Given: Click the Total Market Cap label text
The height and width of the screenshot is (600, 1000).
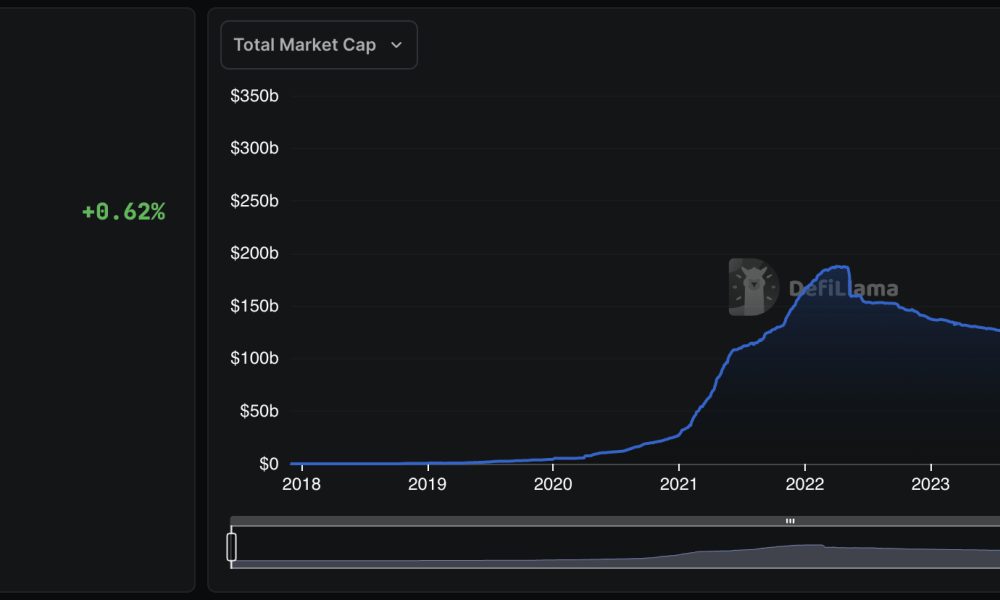Looking at the screenshot, I should 303,45.
